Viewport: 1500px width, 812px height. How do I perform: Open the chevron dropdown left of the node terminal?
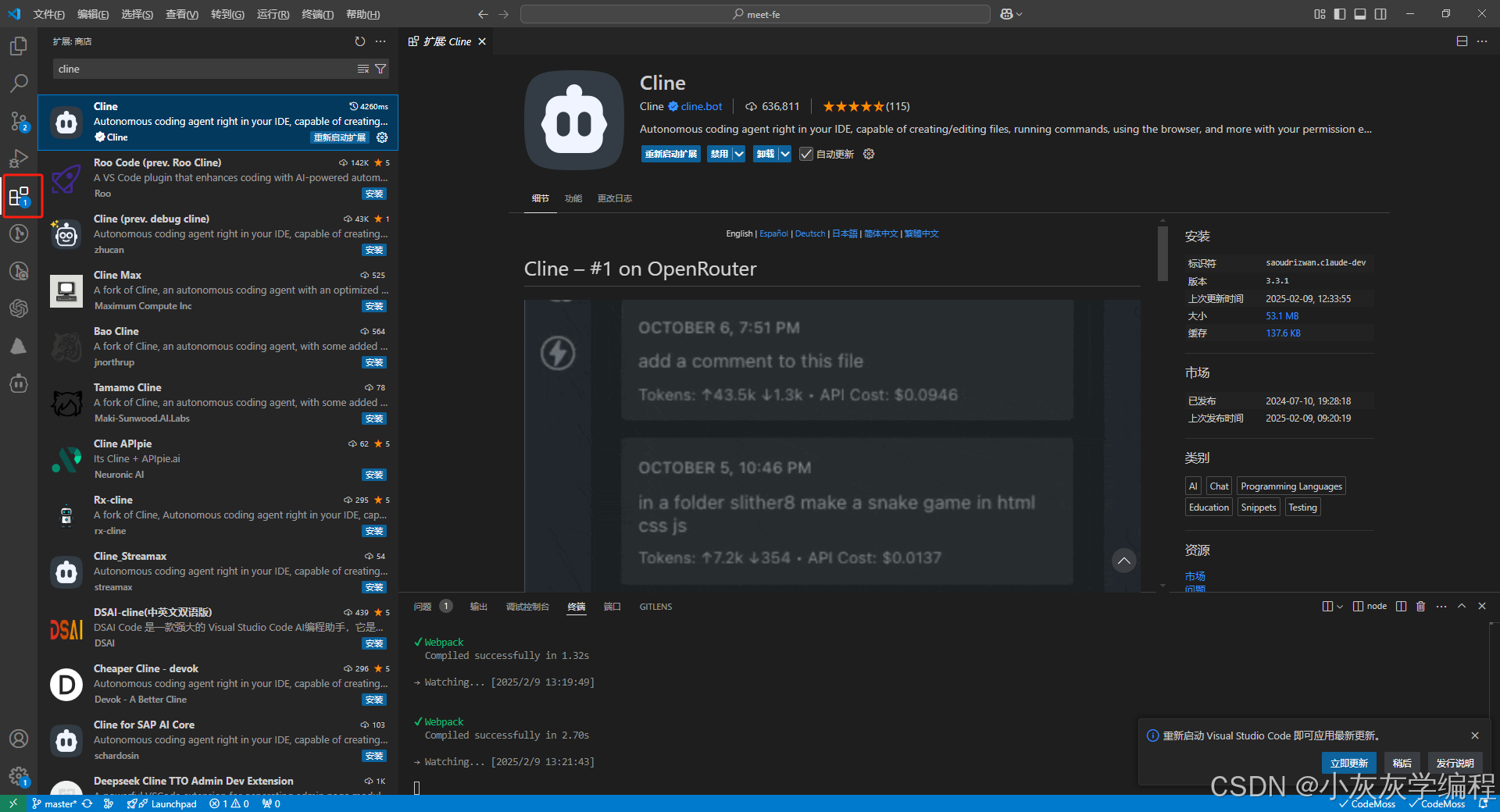pyautogui.click(x=1340, y=606)
